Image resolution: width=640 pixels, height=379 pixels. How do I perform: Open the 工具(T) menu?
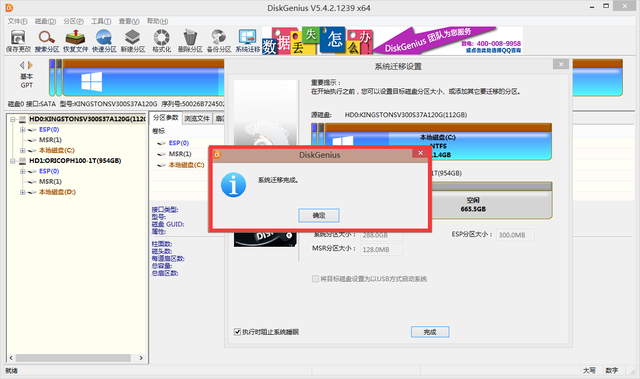(x=101, y=21)
